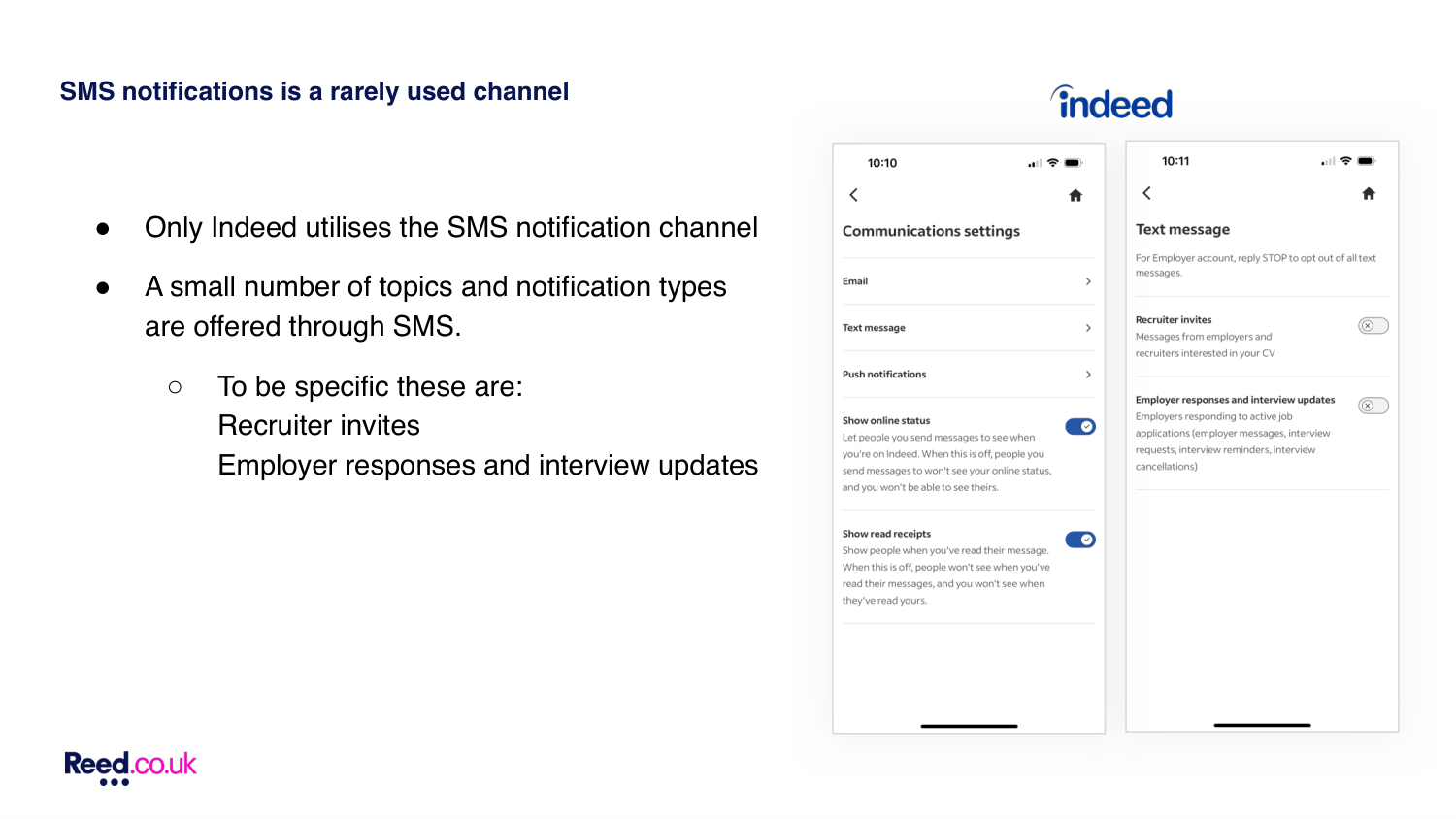Toggle off Show online status
Screen dimensions: 1456x819
pos(1080,426)
